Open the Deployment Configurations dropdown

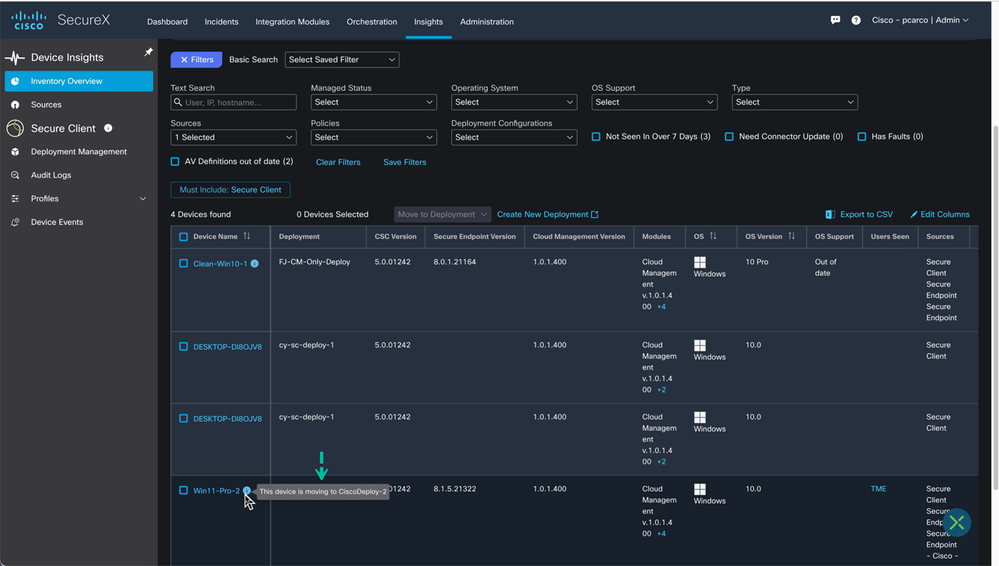click(514, 137)
